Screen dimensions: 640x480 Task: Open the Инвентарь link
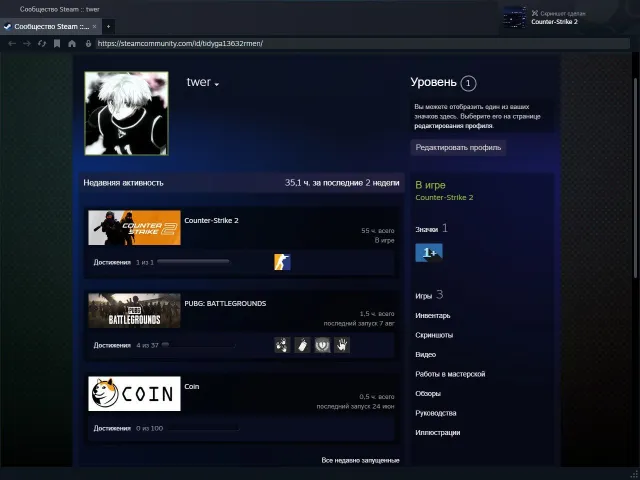point(433,316)
